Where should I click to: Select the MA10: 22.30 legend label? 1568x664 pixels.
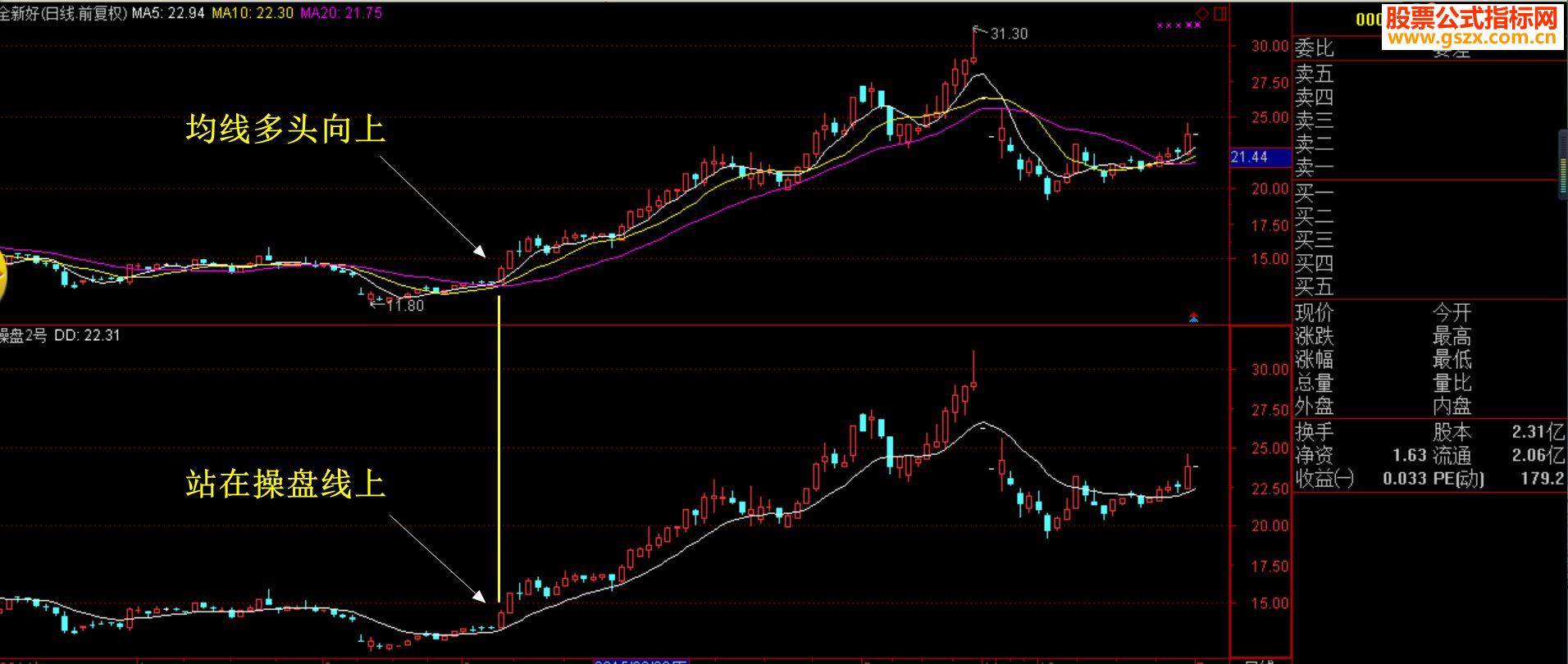click(x=253, y=13)
